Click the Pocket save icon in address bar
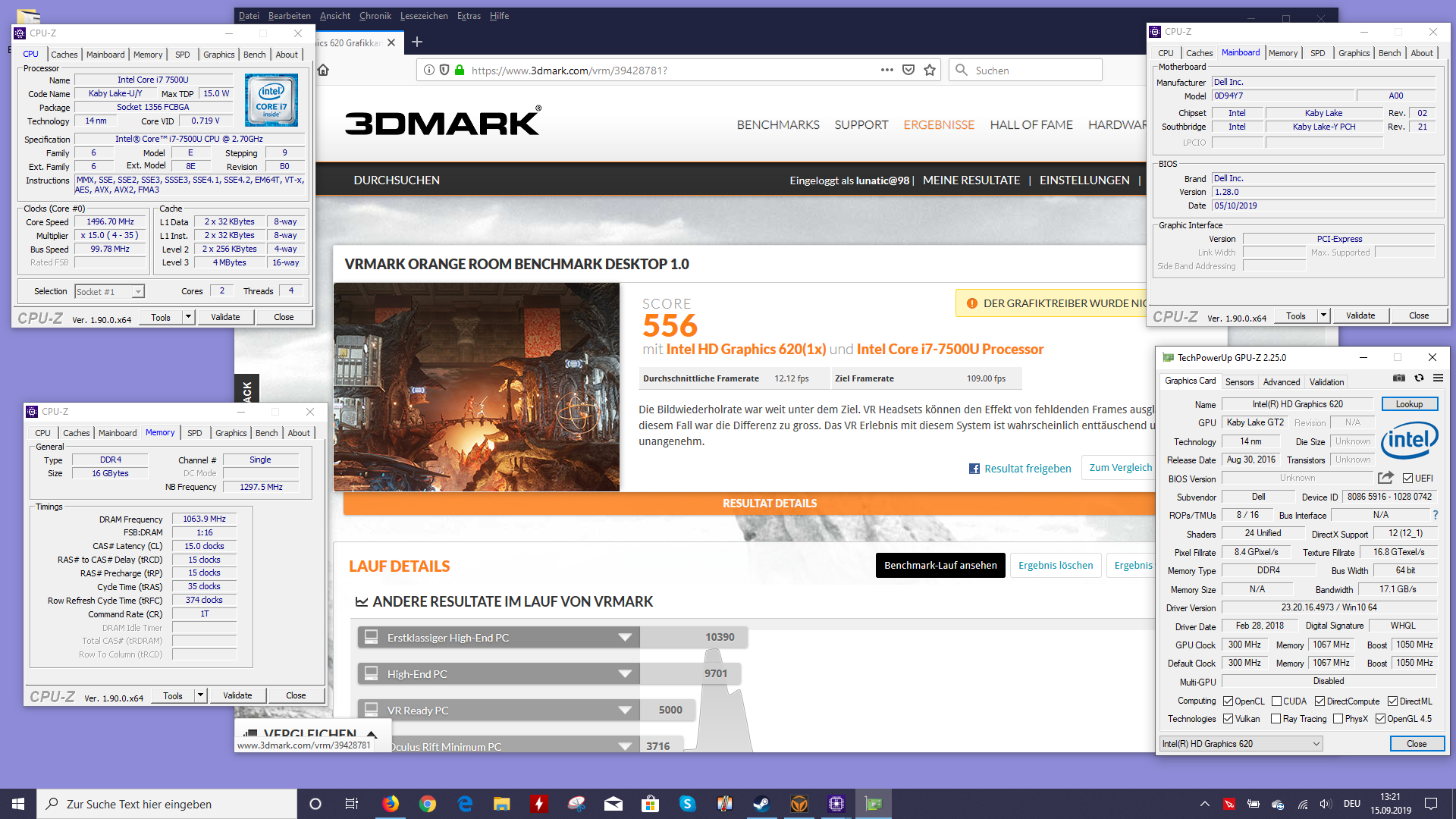Screen dimensions: 1456x819 point(908,71)
